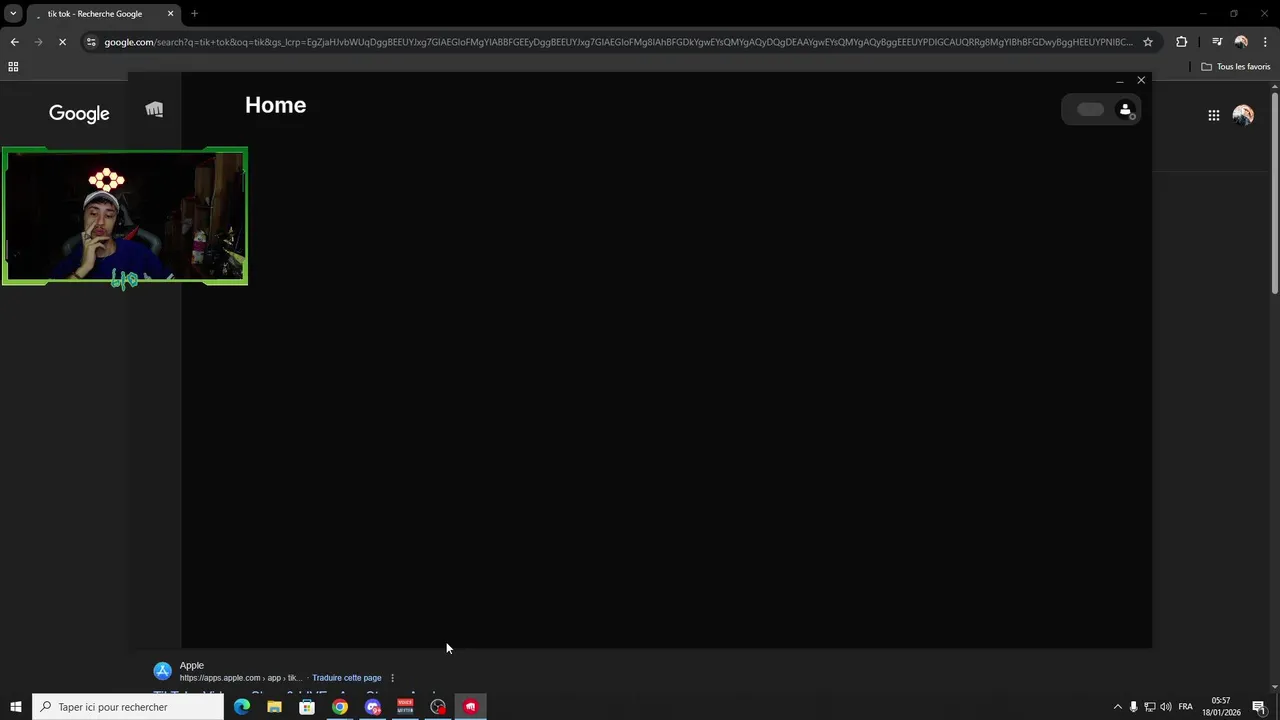This screenshot has width=1280, height=720.
Task: Open the Windows Start menu
Action: [15, 707]
